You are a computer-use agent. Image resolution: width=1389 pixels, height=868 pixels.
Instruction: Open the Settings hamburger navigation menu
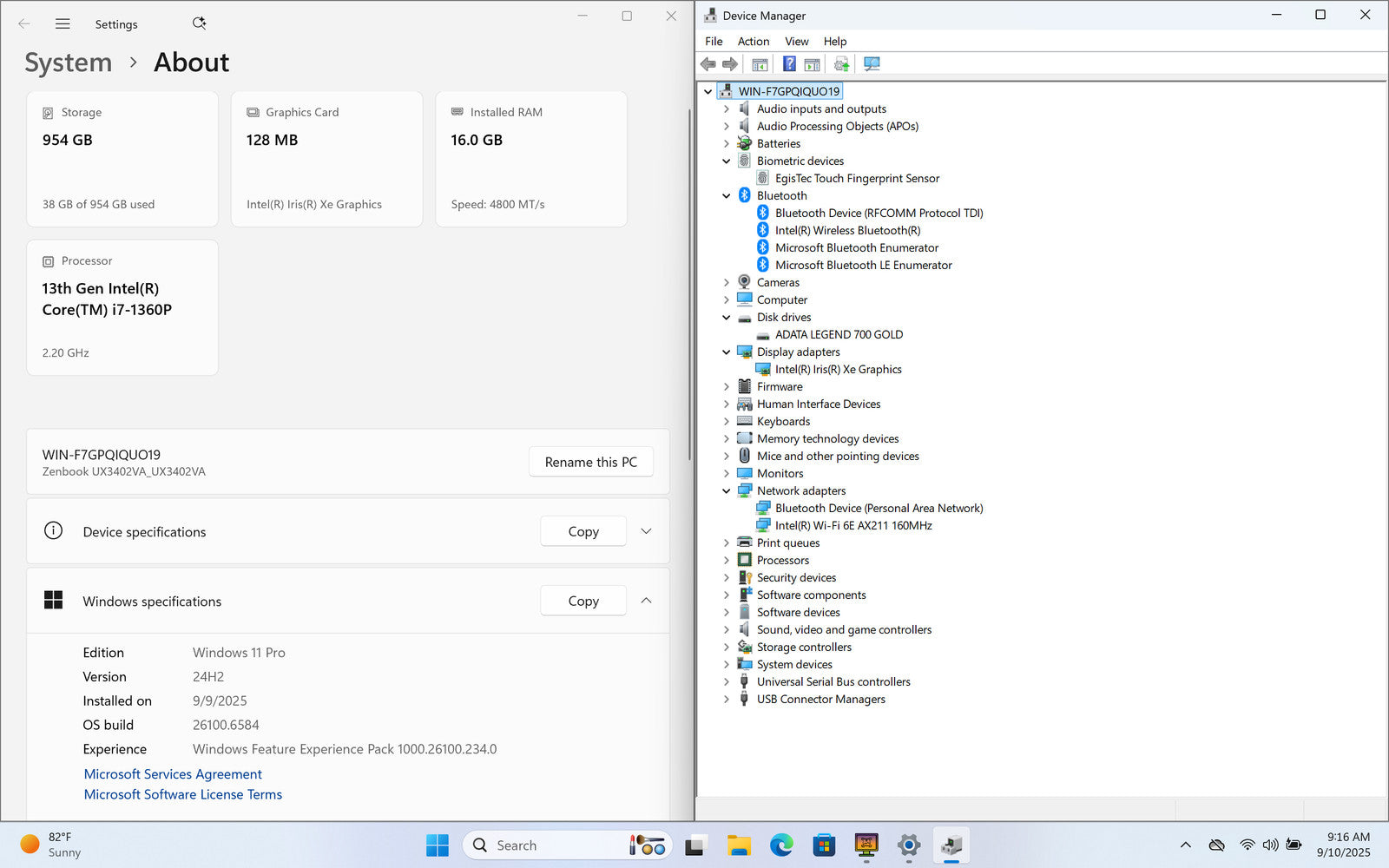63,23
